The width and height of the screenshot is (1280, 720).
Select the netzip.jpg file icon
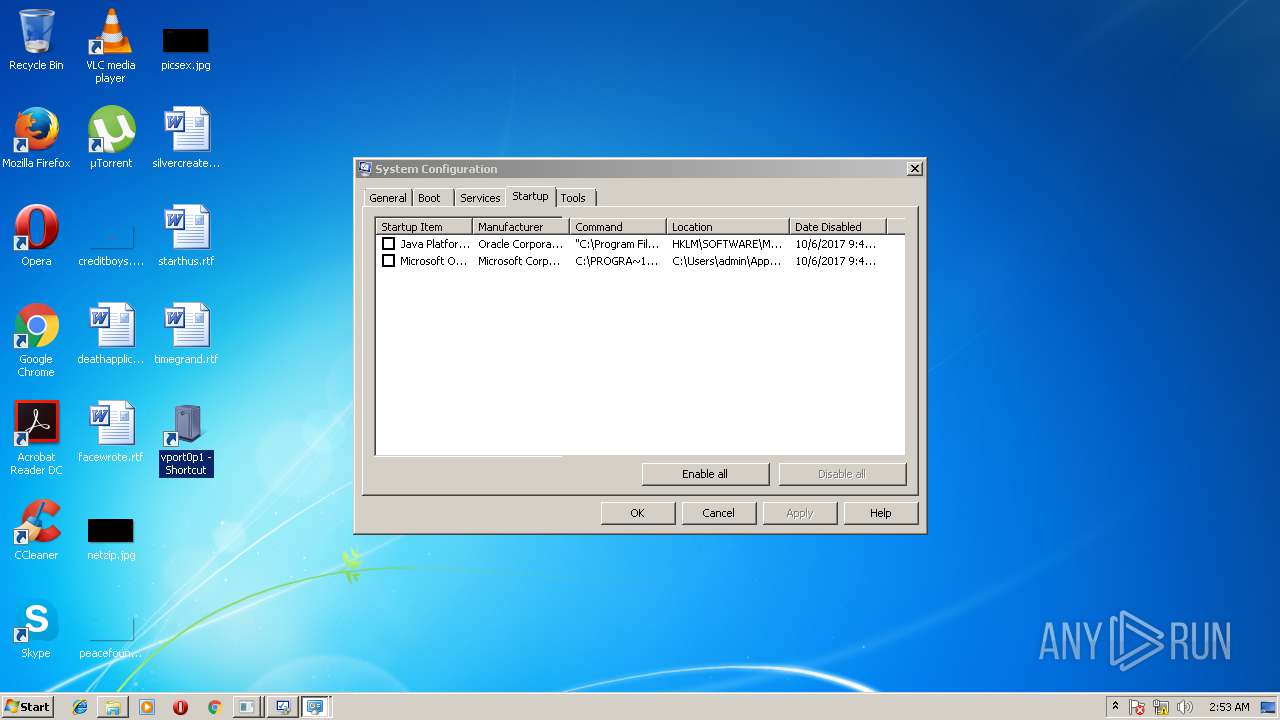110,538
